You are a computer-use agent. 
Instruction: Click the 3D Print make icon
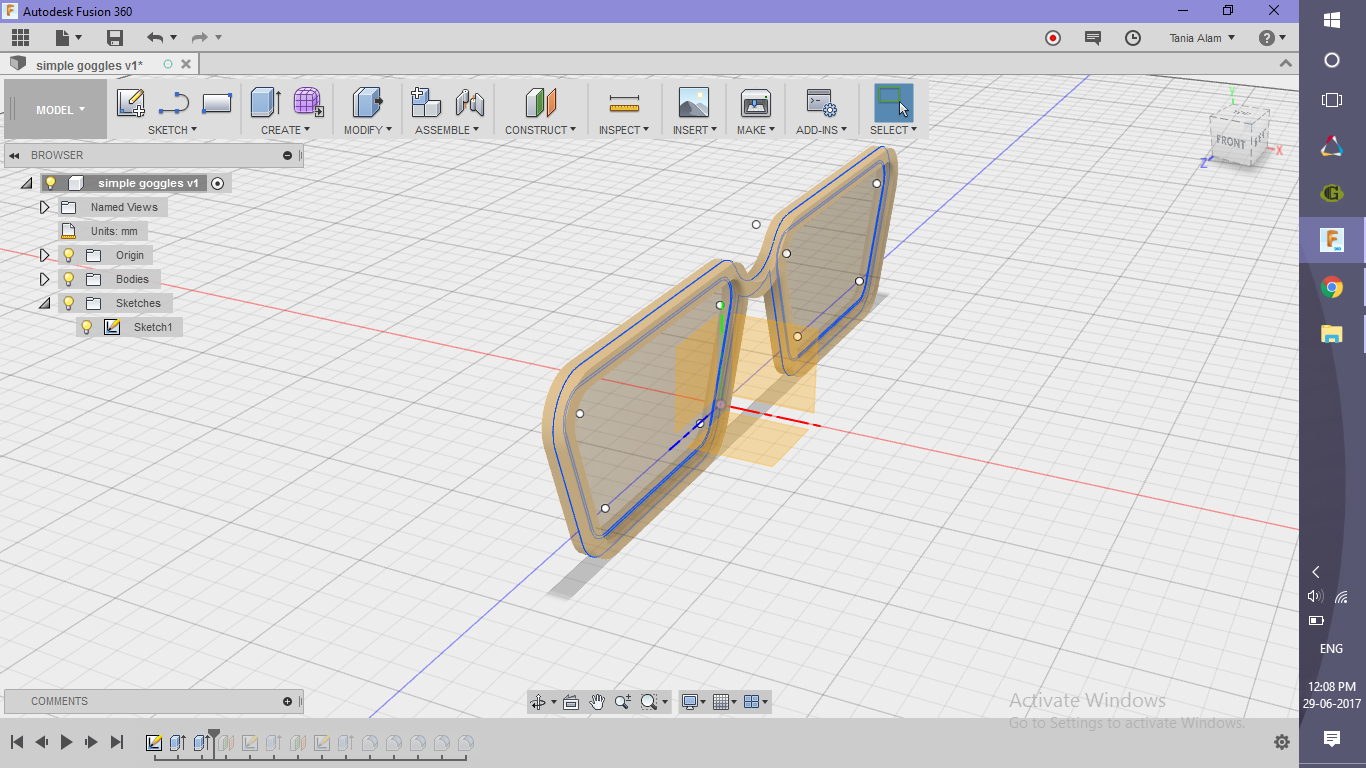756,102
